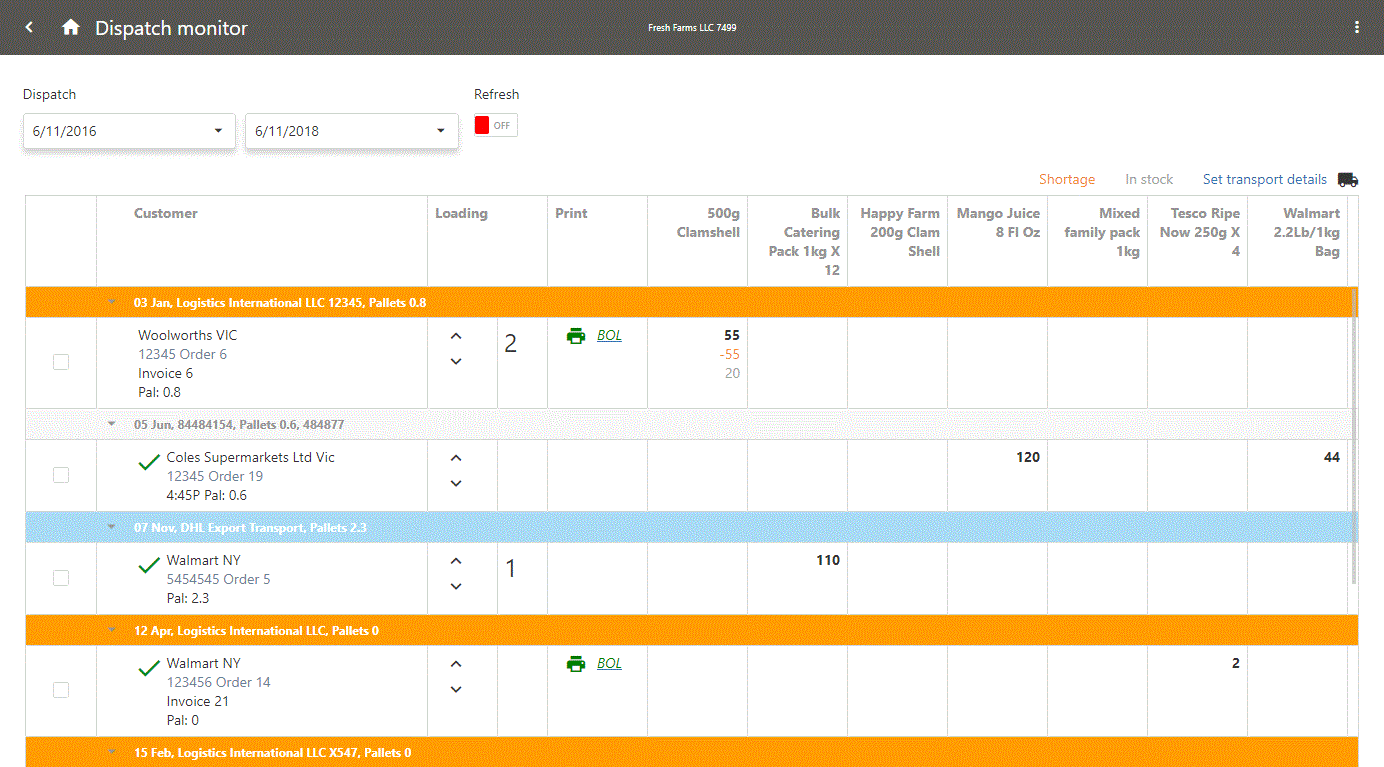Open the 6/11/2016 start date dropdown
Image resolution: width=1384 pixels, height=767 pixels.
click(129, 131)
